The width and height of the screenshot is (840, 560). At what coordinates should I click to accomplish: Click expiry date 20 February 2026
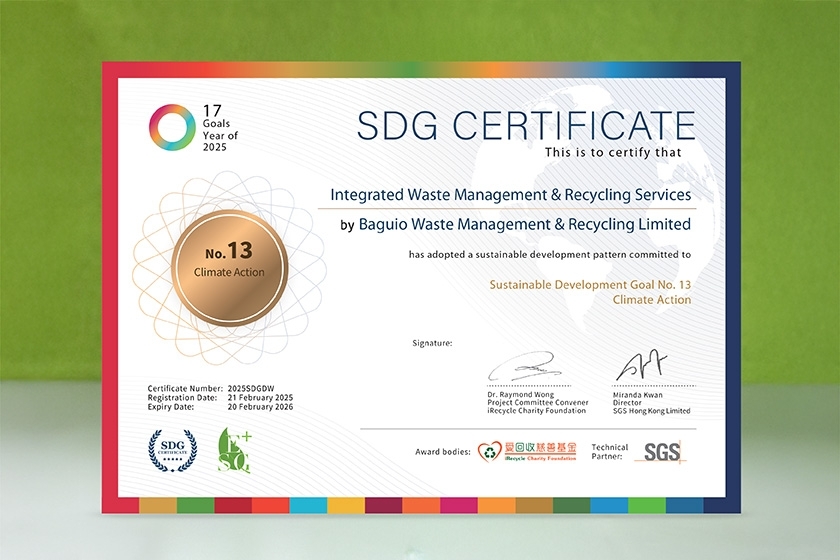[260, 407]
